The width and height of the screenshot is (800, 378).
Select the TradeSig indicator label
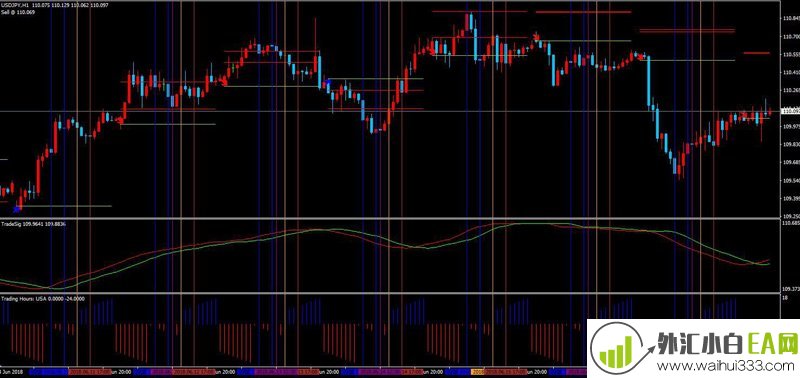[9, 224]
